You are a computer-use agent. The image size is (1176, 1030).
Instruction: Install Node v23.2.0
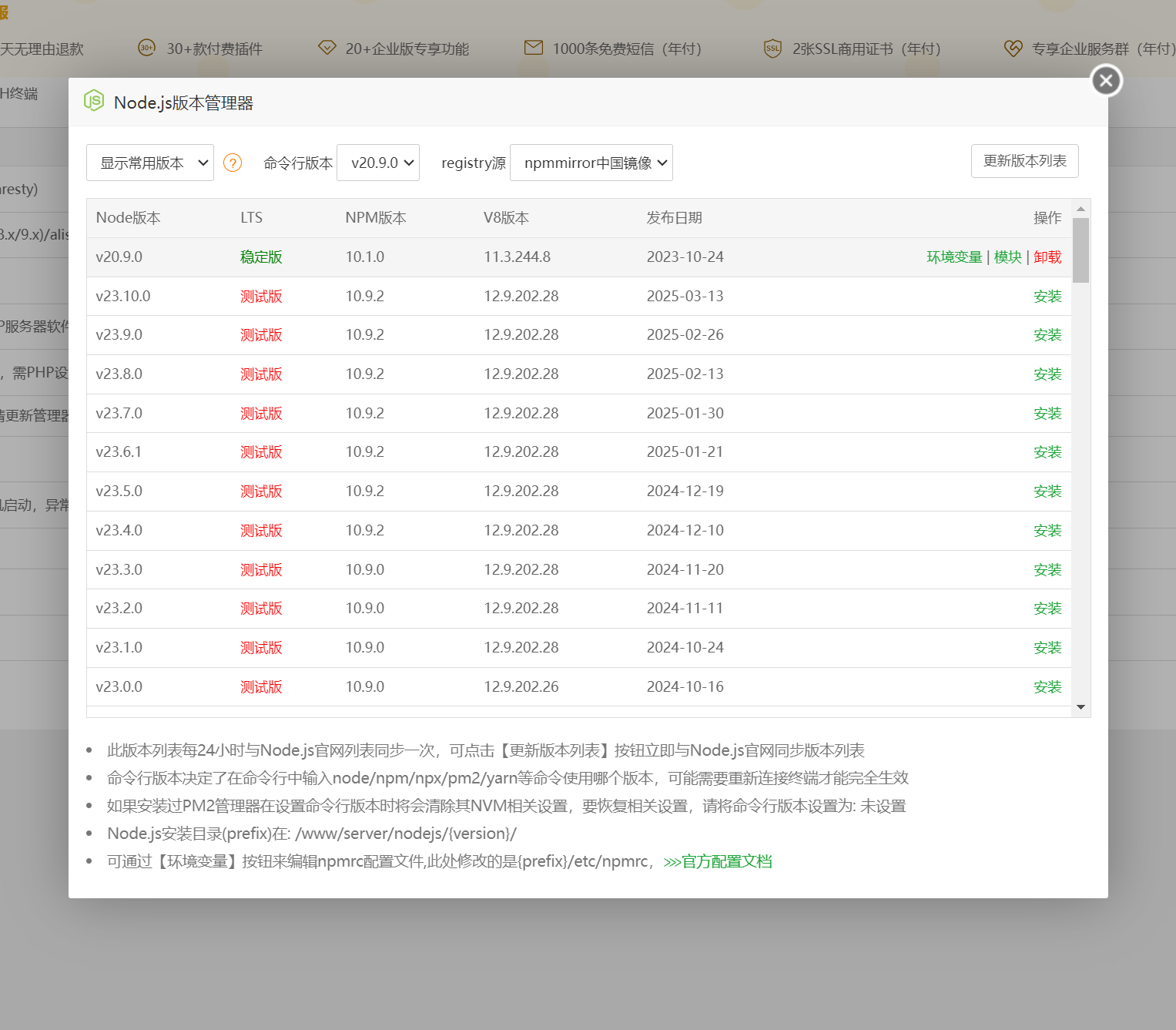click(1047, 609)
